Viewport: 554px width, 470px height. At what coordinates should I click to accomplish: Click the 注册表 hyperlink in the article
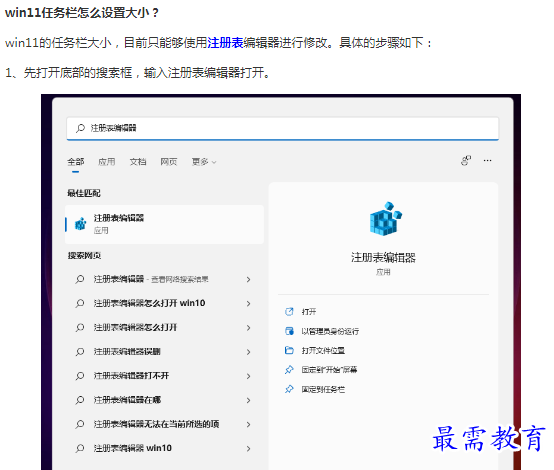tap(225, 43)
